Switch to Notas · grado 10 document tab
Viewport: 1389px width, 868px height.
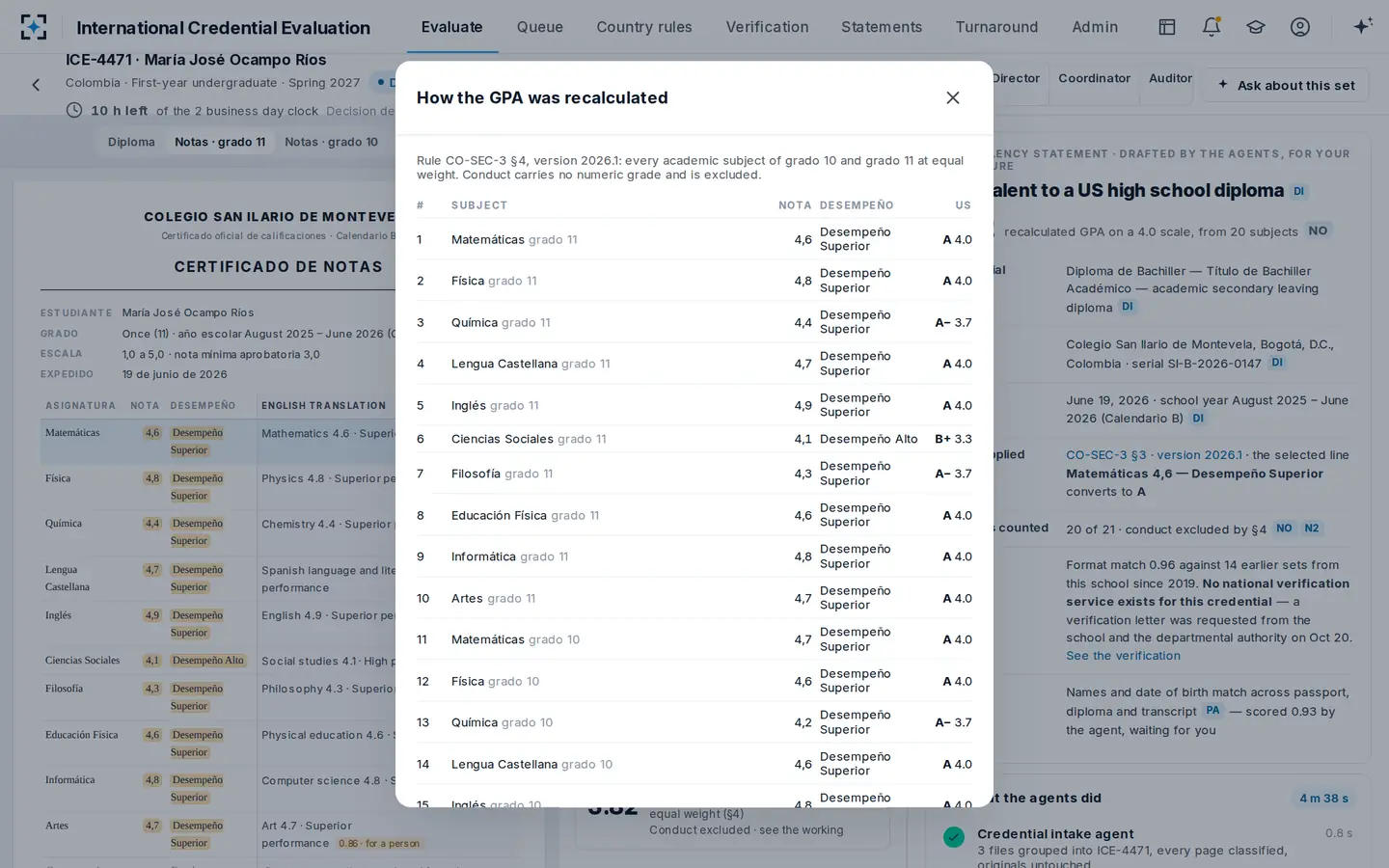coord(331,142)
